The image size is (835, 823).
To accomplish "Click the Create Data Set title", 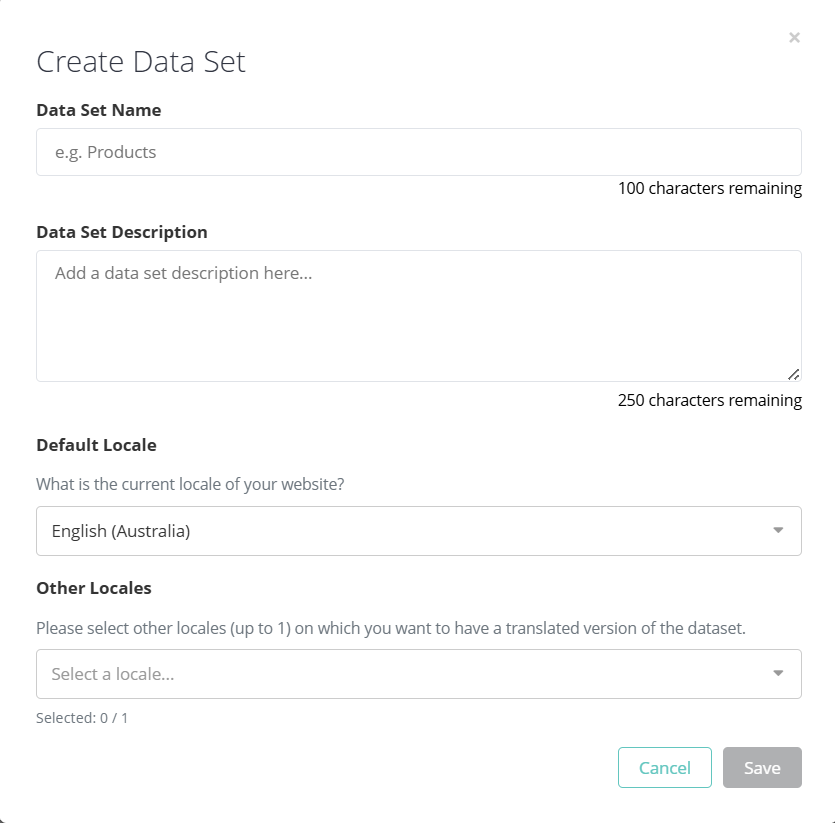I will pos(141,62).
